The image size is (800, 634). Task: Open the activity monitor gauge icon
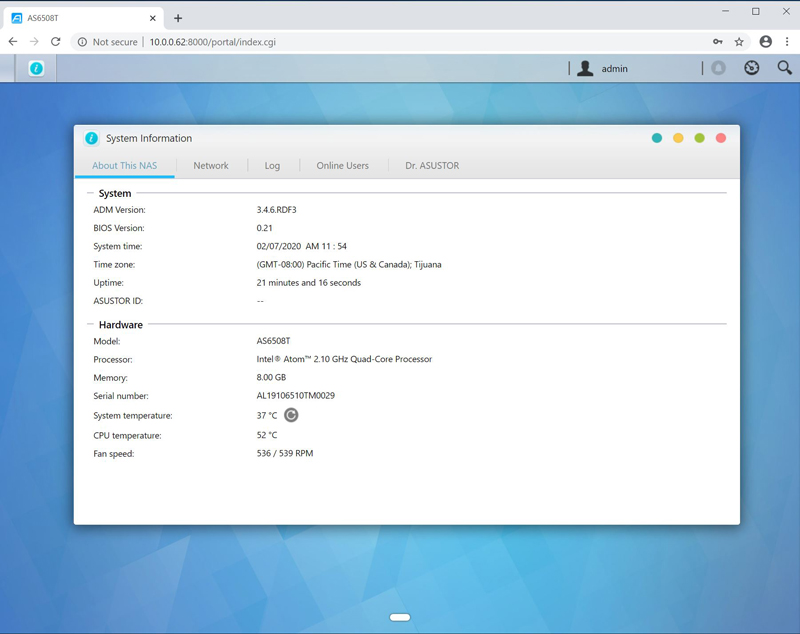click(752, 68)
